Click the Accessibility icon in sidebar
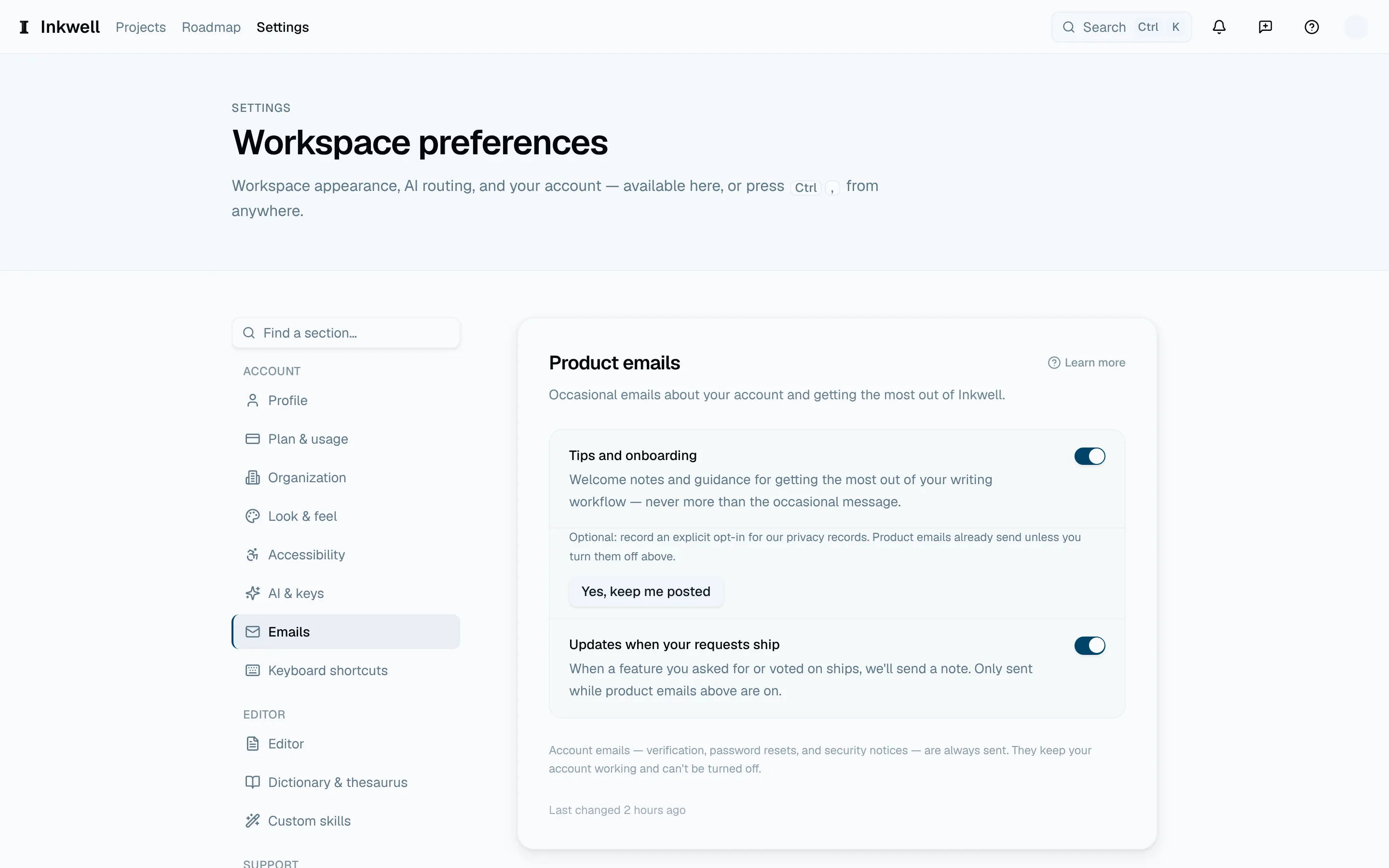Image resolution: width=1389 pixels, height=868 pixels. pyautogui.click(x=253, y=555)
